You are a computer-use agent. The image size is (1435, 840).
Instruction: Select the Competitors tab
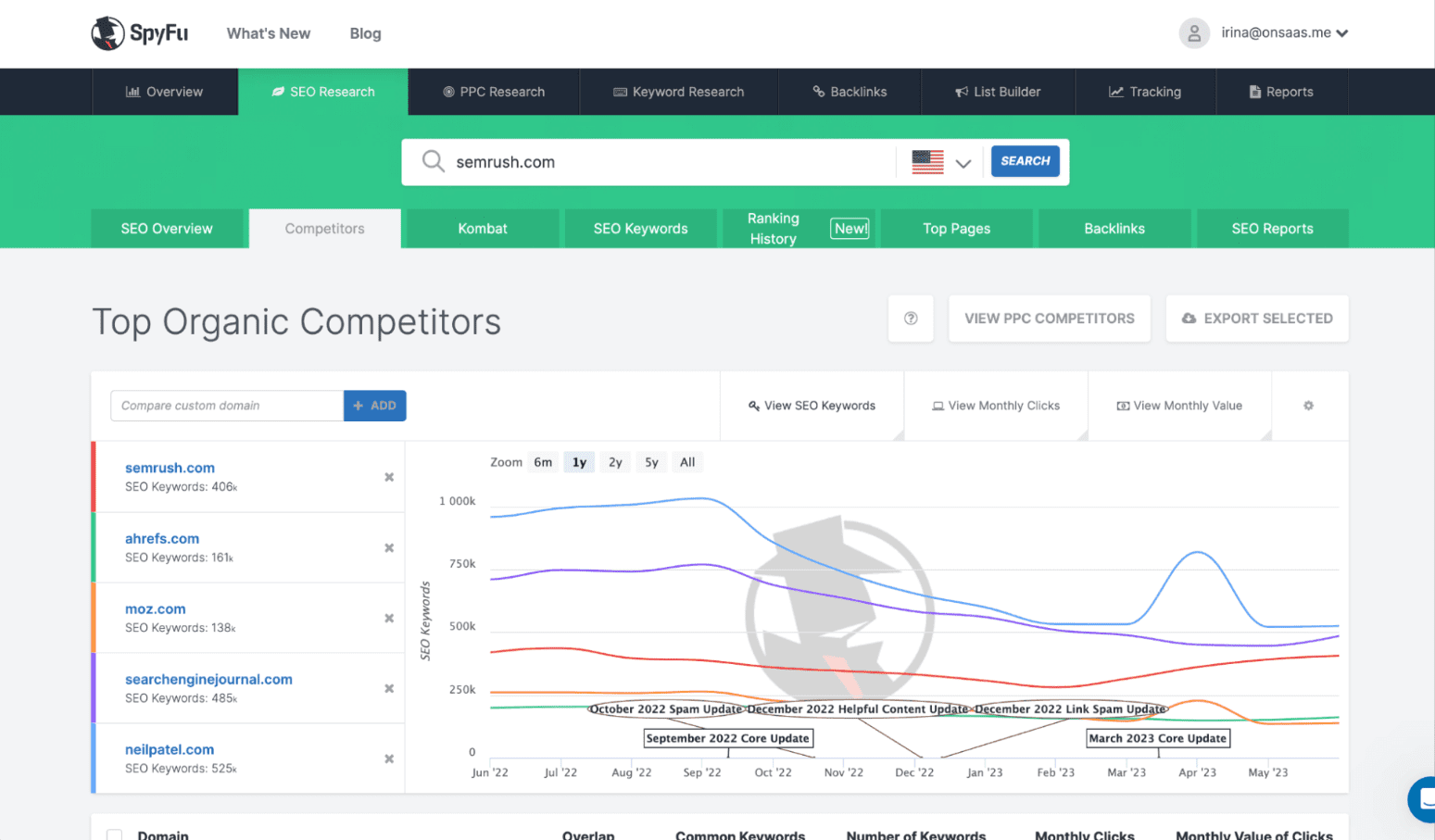[x=324, y=229]
